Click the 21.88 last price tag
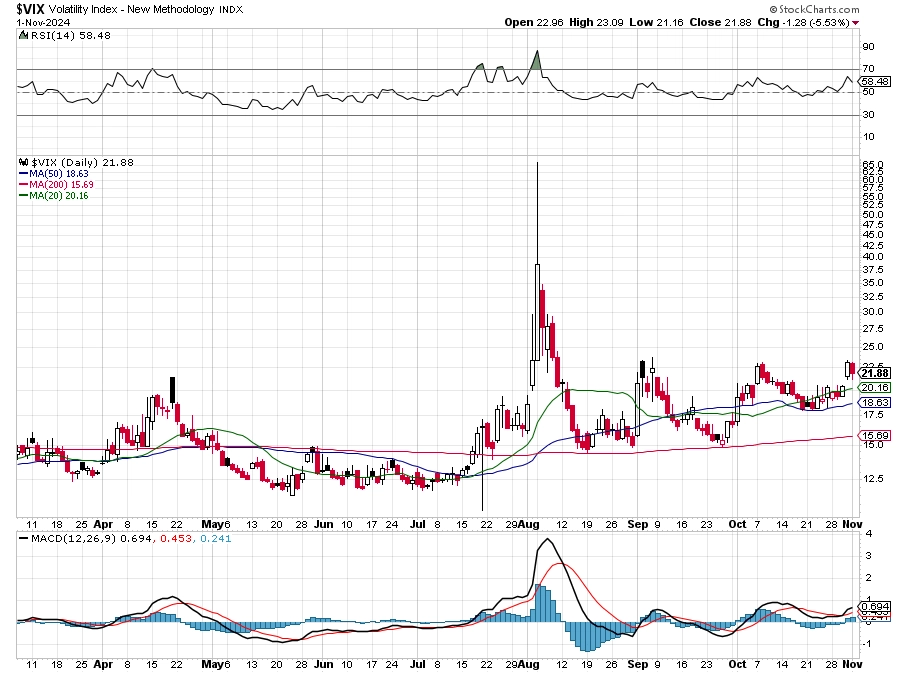Image resolution: width=900 pixels, height=673 pixels. [x=875, y=374]
